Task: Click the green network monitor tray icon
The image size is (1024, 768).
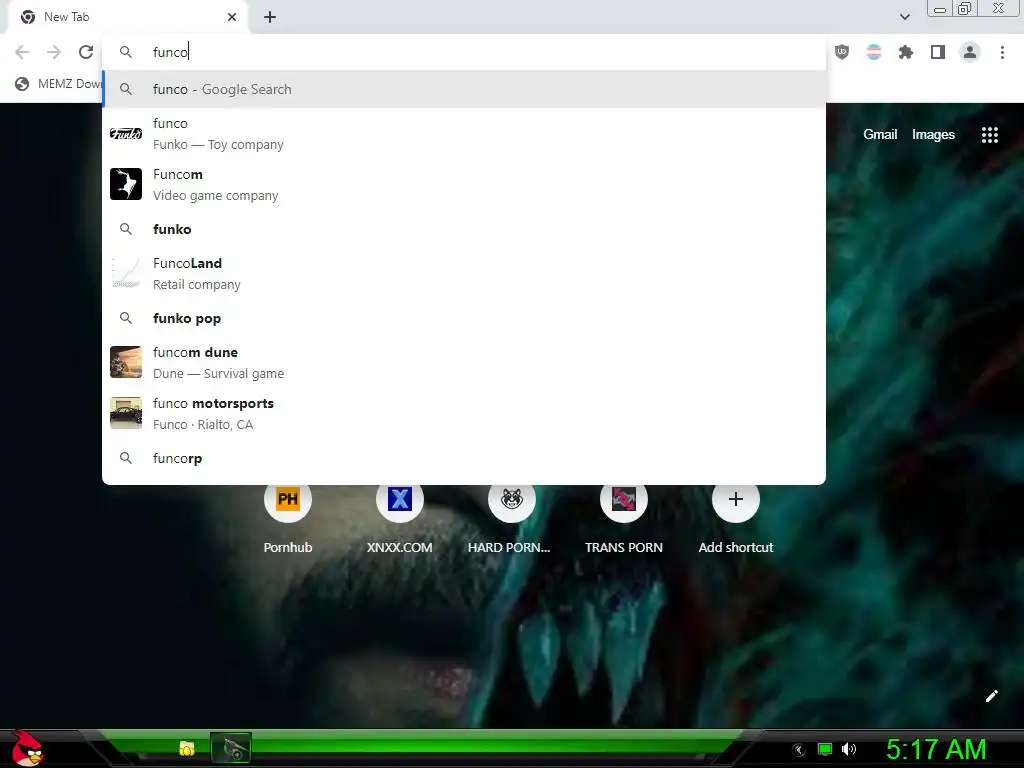Action: (825, 749)
